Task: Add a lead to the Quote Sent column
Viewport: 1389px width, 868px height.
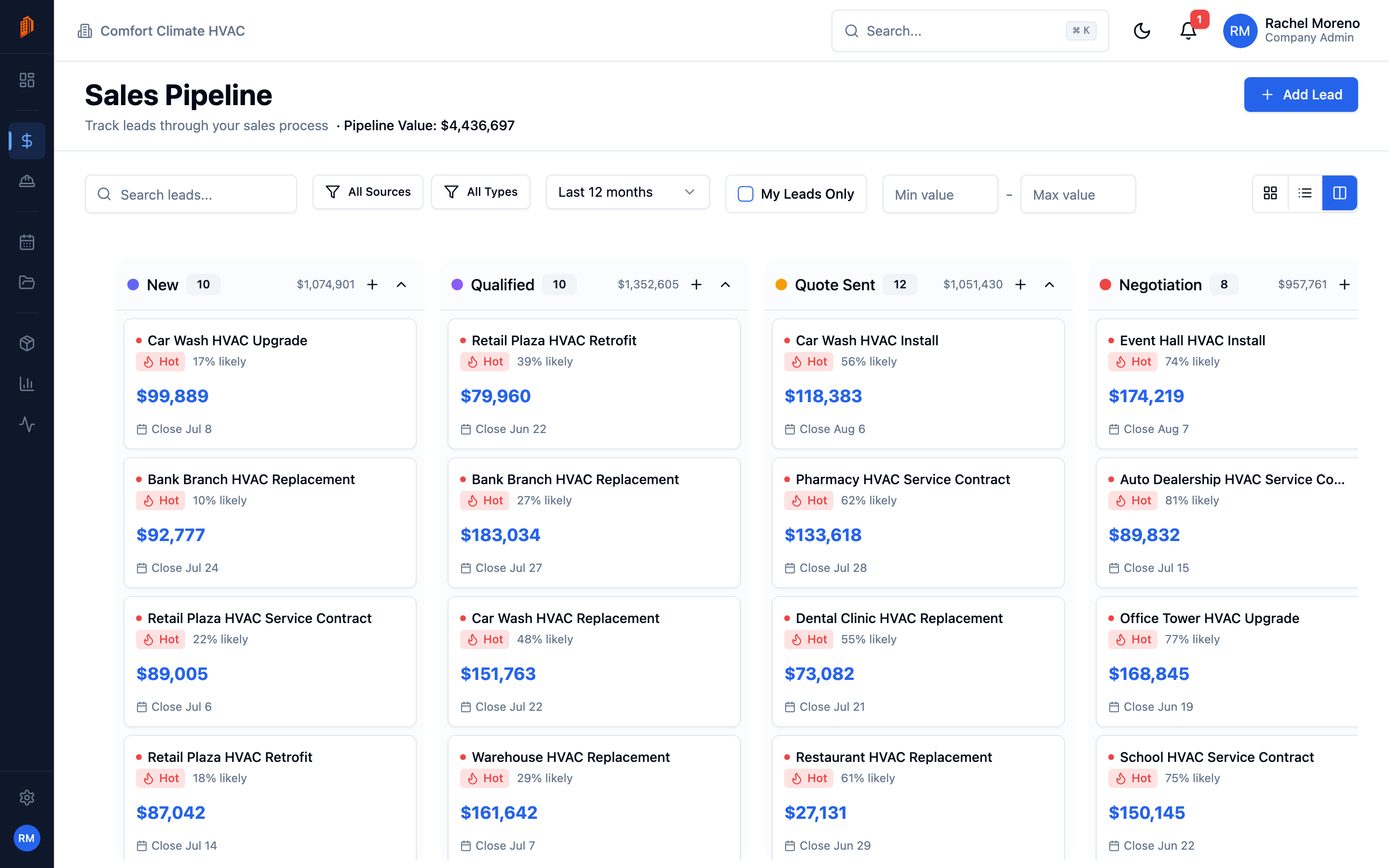Action: [x=1021, y=285]
